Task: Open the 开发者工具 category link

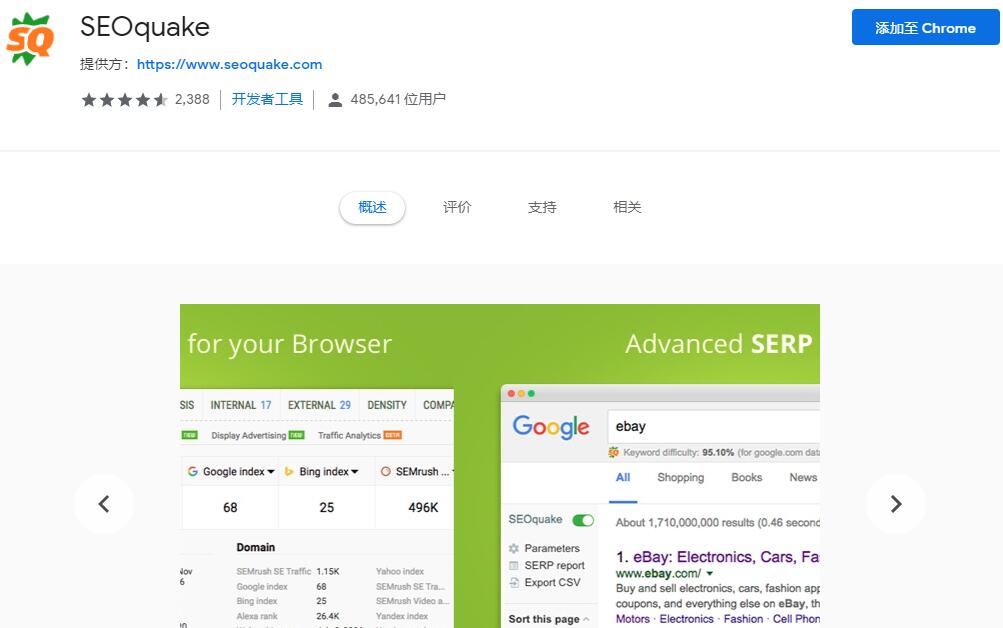Action: click(267, 99)
